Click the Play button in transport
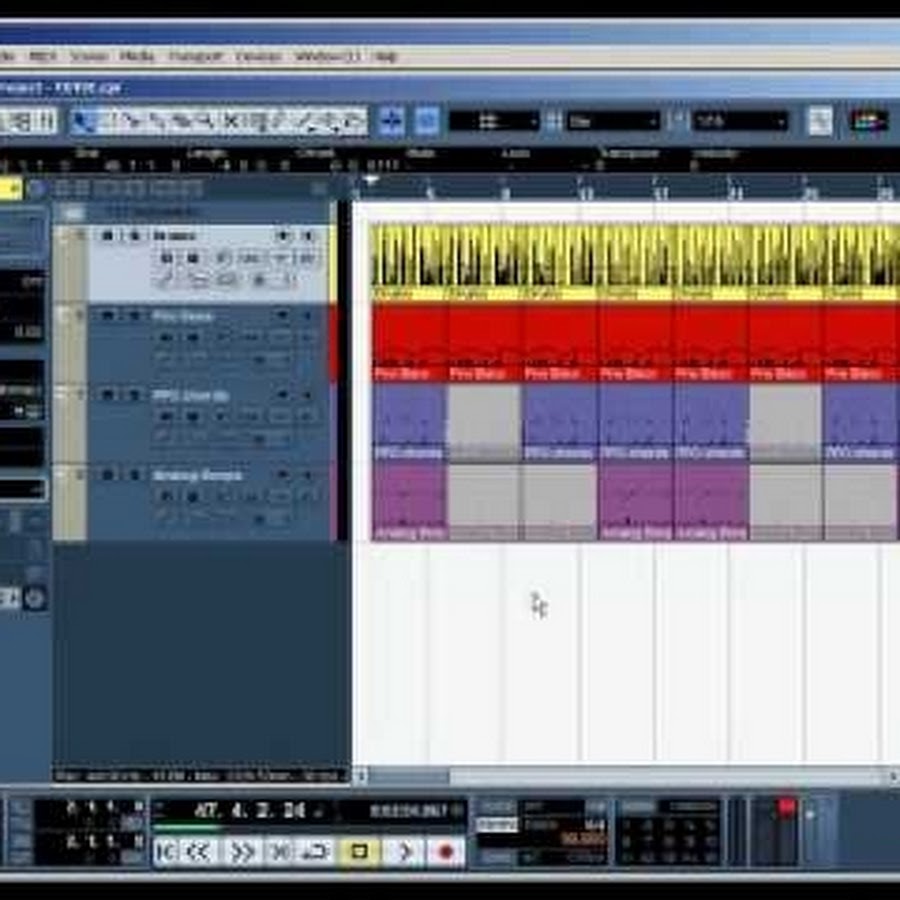 coord(403,852)
